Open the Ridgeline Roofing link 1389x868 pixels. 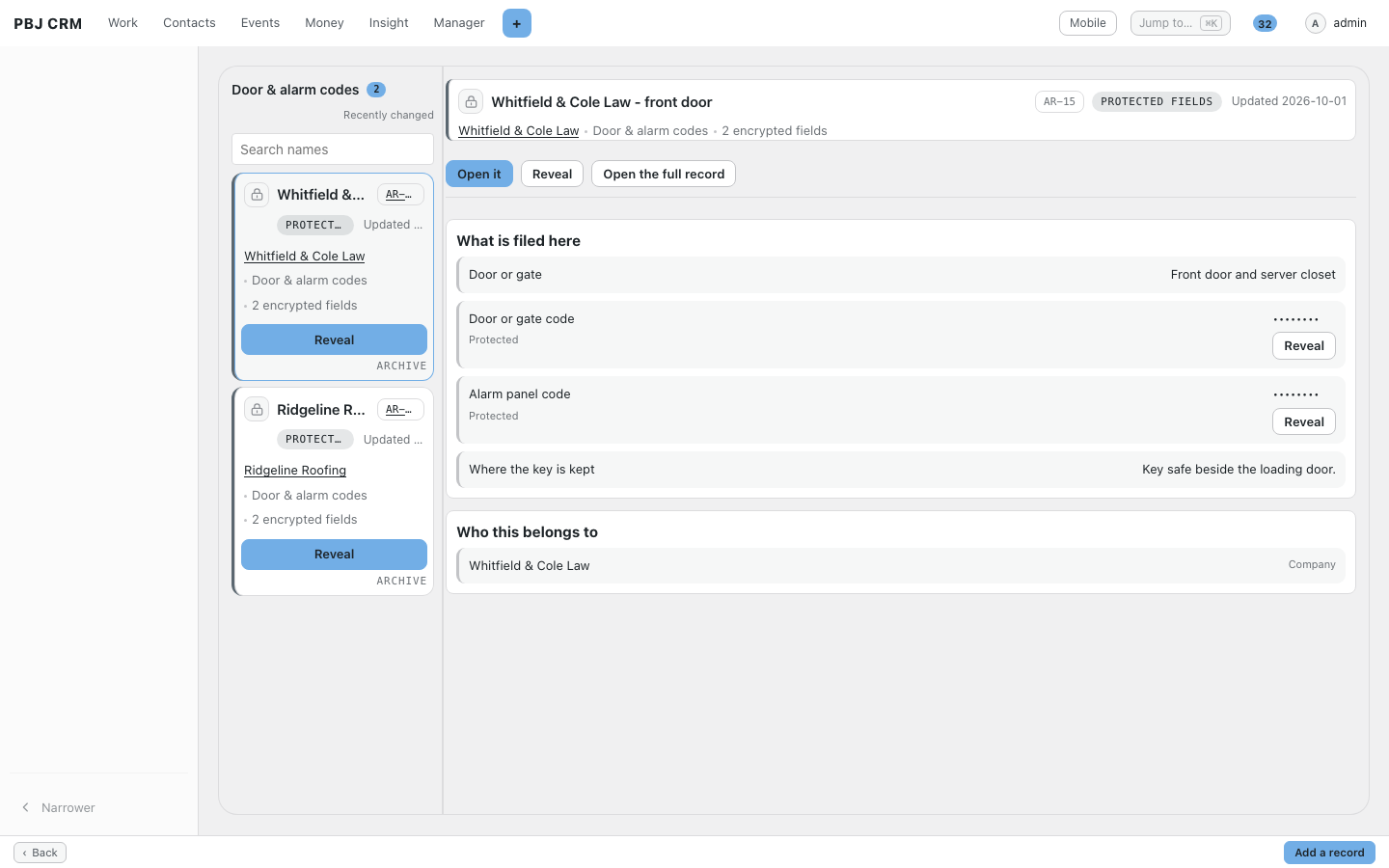click(x=295, y=471)
